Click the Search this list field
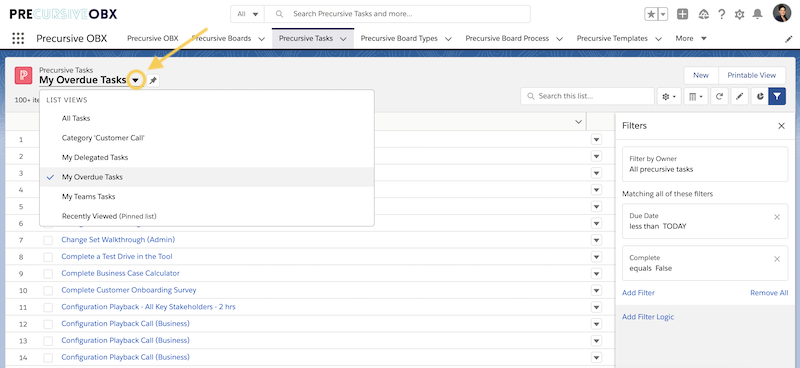 point(587,96)
